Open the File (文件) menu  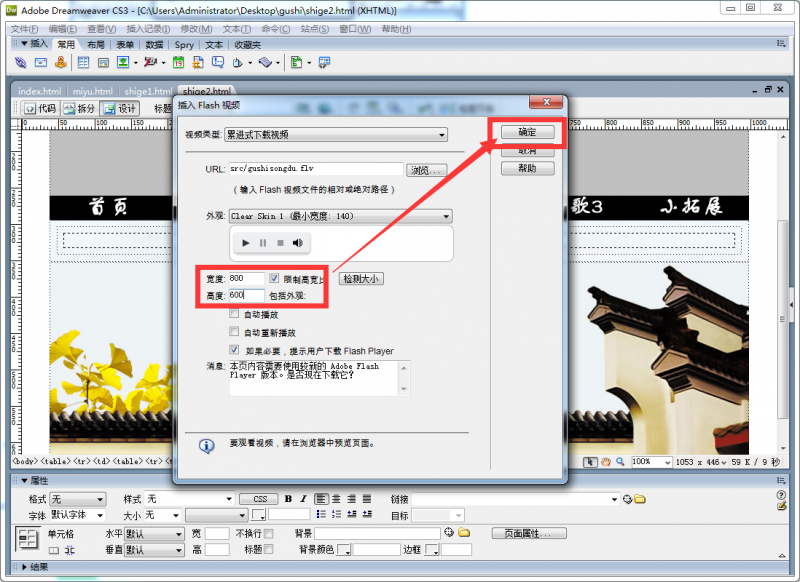(x=24, y=29)
